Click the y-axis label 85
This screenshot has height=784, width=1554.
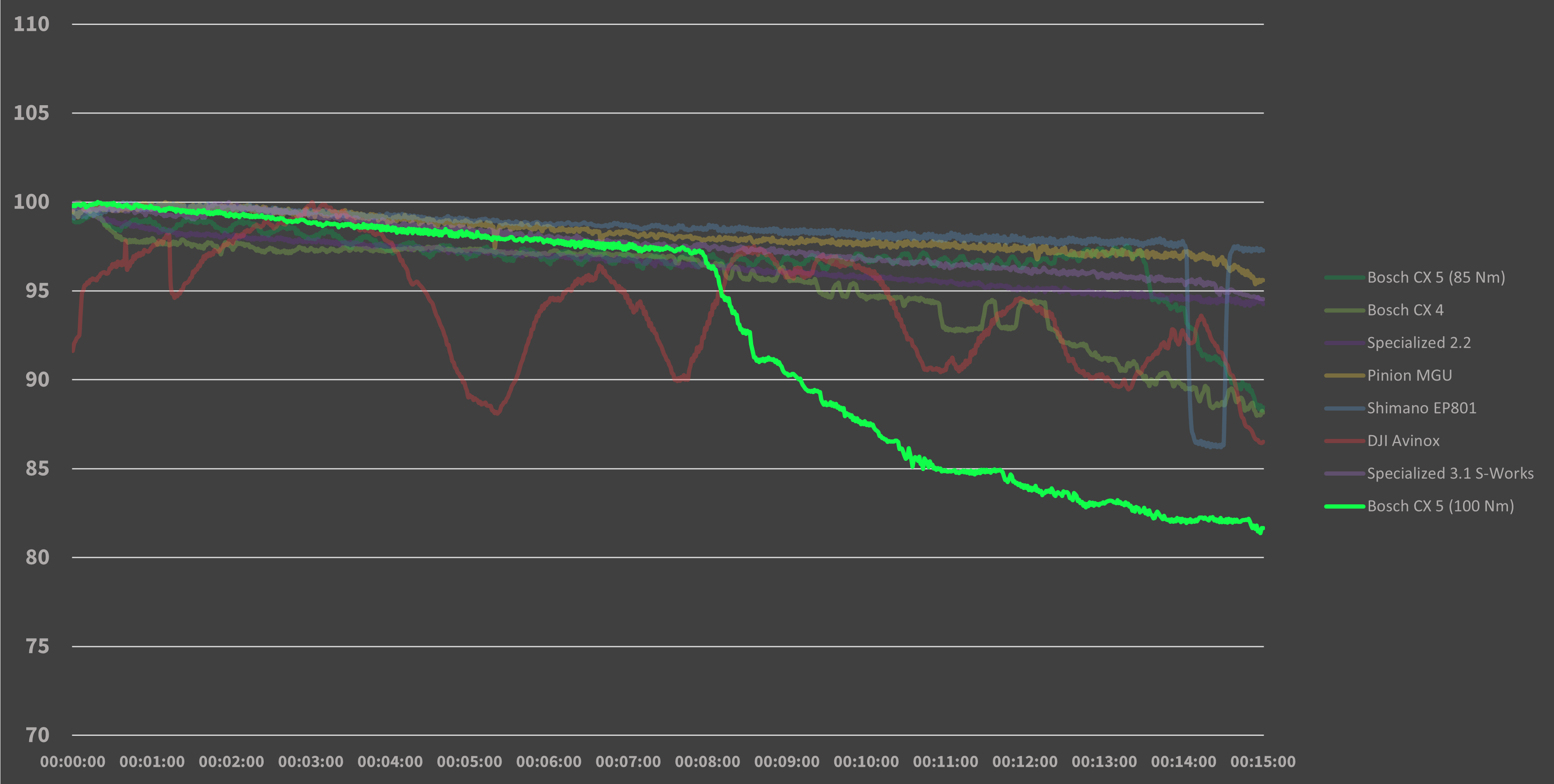[x=37, y=468]
